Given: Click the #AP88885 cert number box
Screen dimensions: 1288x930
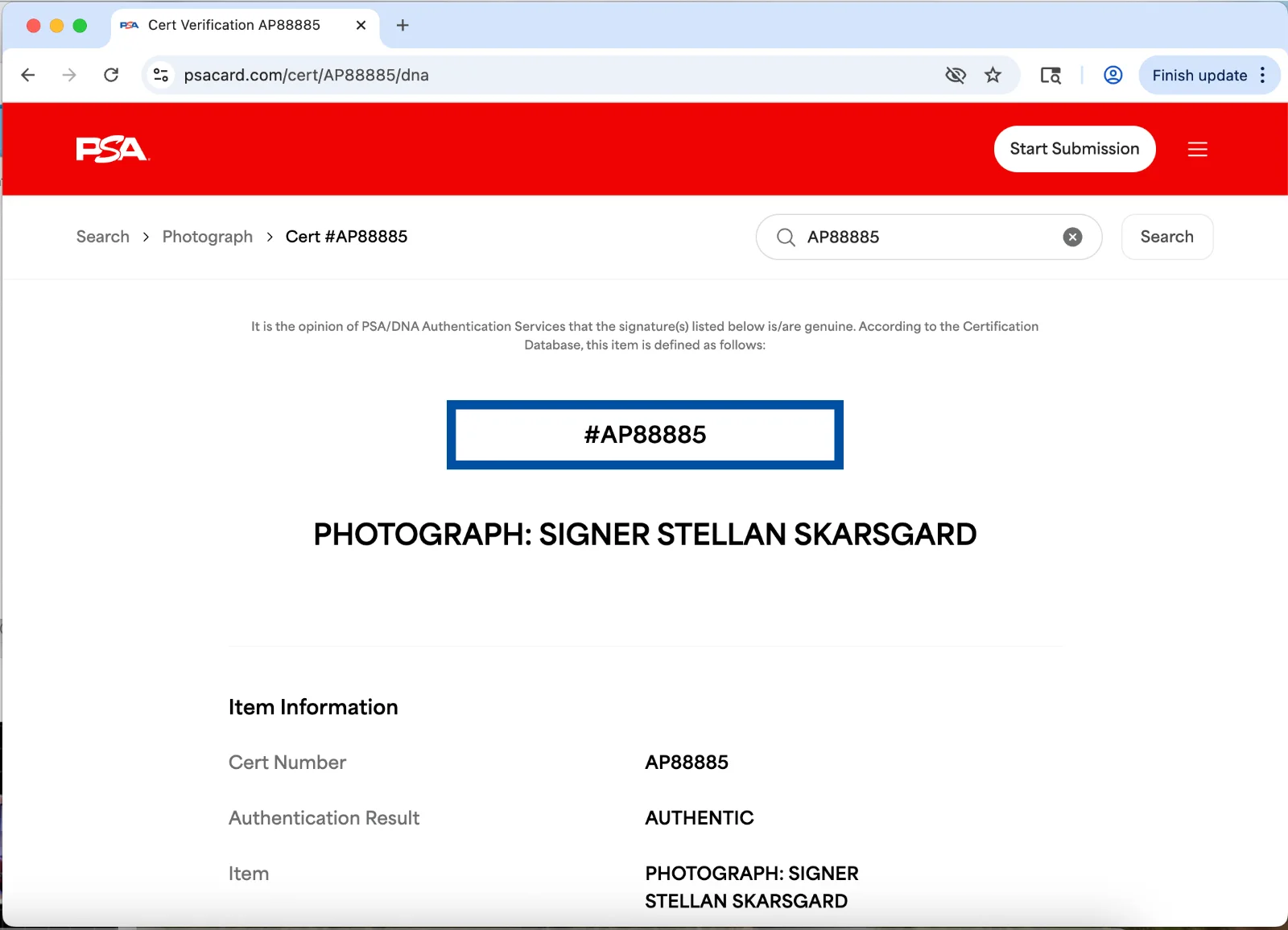Looking at the screenshot, I should pos(645,435).
